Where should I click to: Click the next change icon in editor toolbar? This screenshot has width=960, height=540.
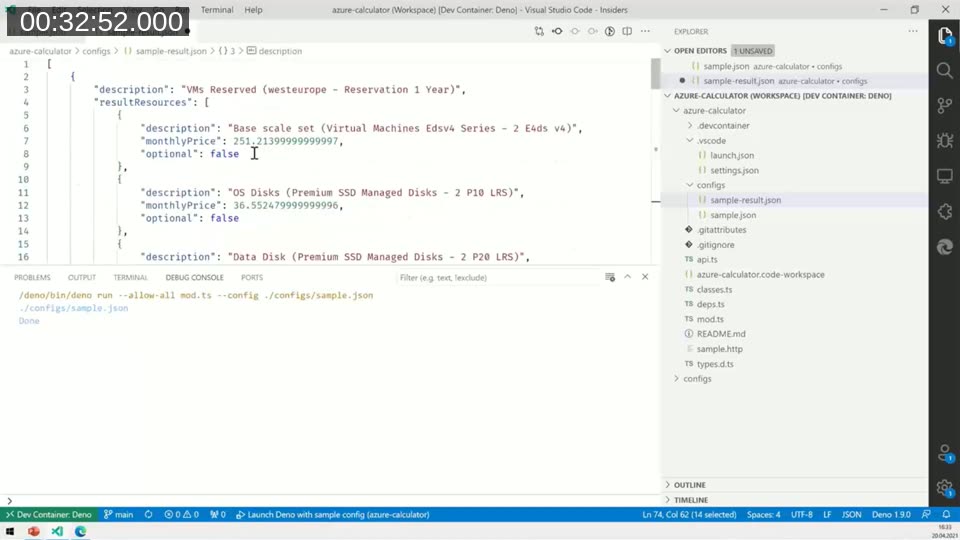[592, 31]
